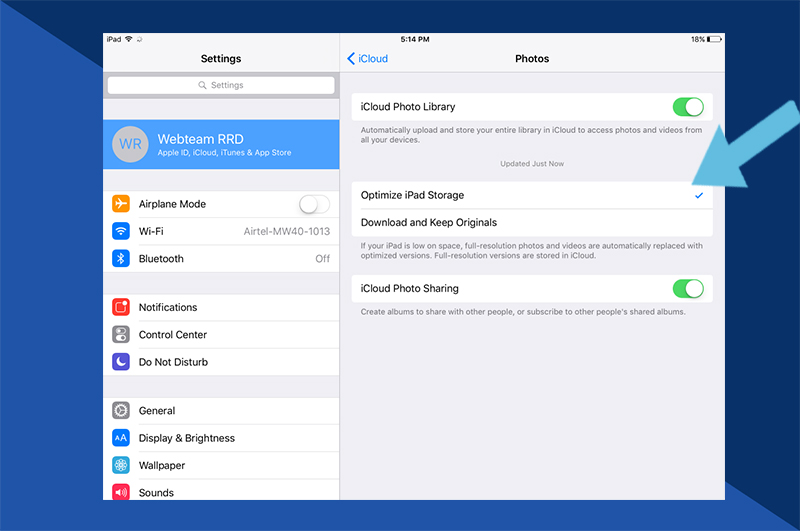Open Display & Brightness settings
Screen dimensions: 800x531
click(x=221, y=438)
